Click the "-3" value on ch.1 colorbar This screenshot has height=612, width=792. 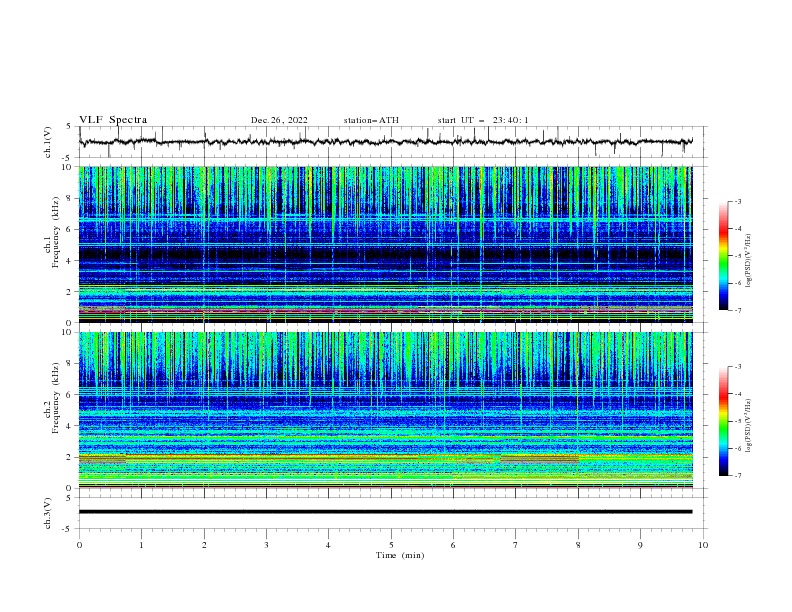pyautogui.click(x=737, y=201)
